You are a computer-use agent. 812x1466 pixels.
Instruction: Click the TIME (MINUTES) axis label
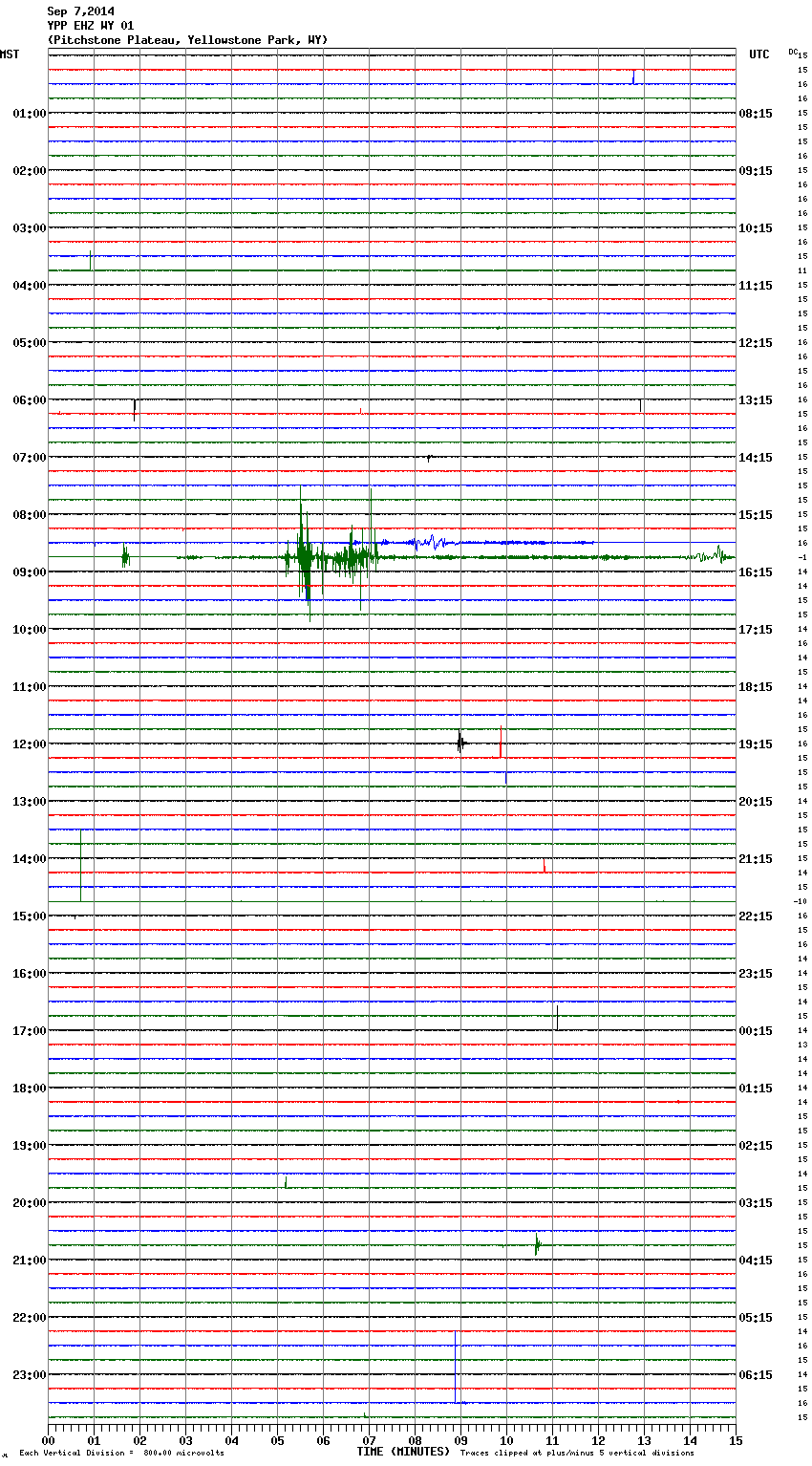pyautogui.click(x=403, y=1452)
